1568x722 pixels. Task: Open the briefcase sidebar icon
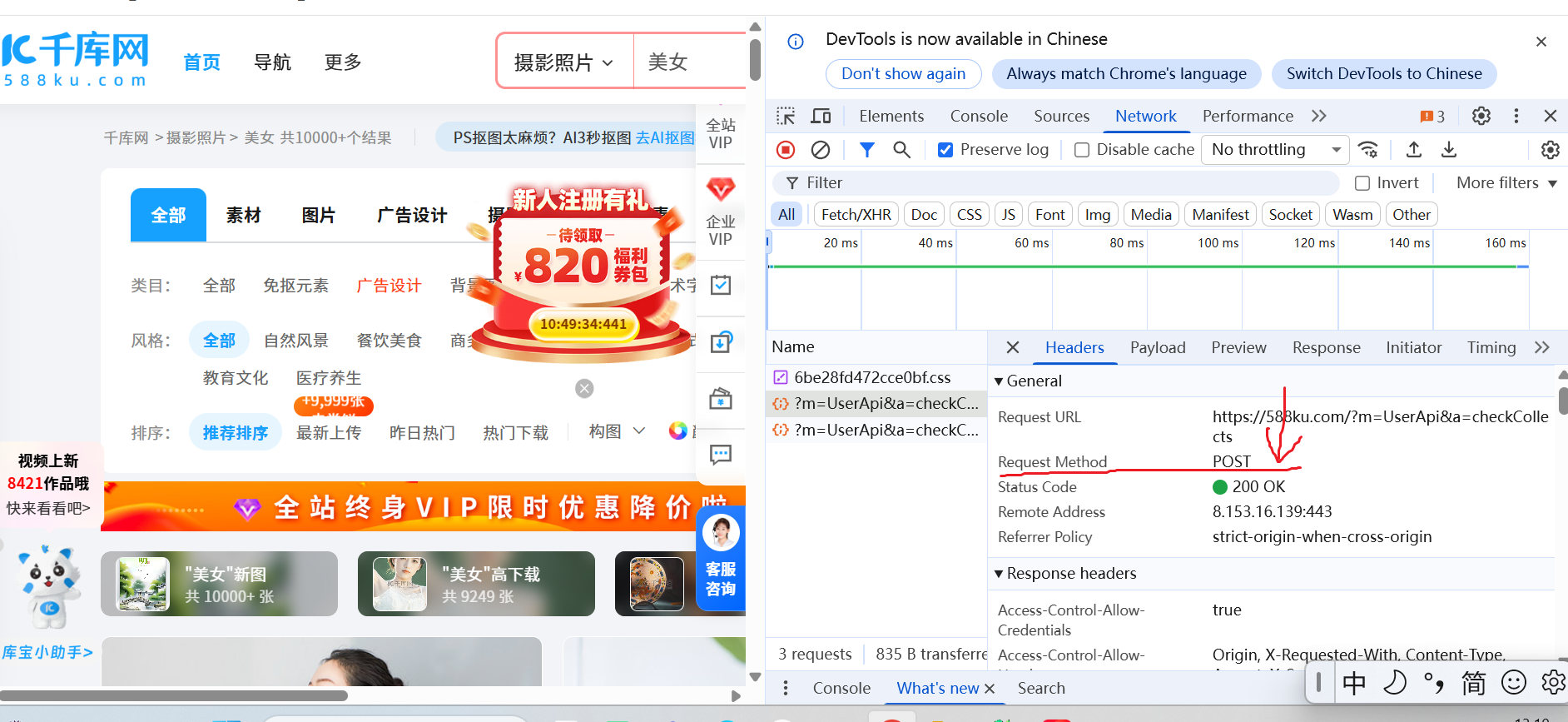[721, 399]
